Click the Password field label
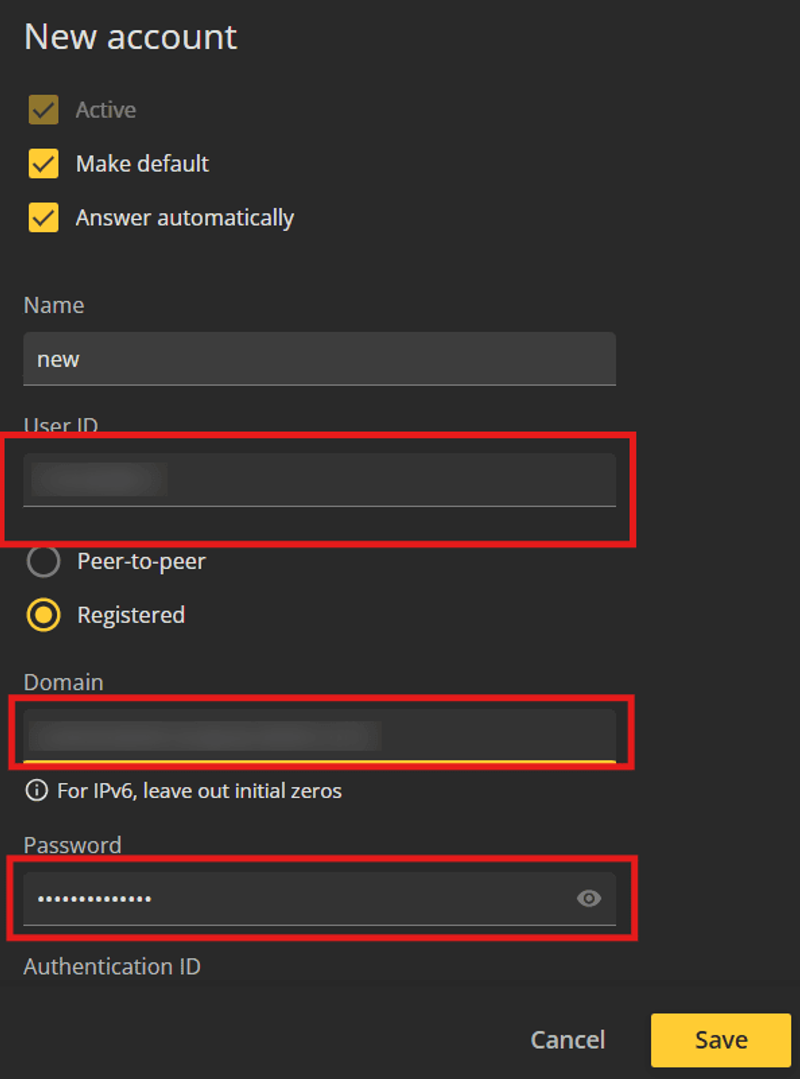Screen dimensions: 800x1079 (72, 844)
